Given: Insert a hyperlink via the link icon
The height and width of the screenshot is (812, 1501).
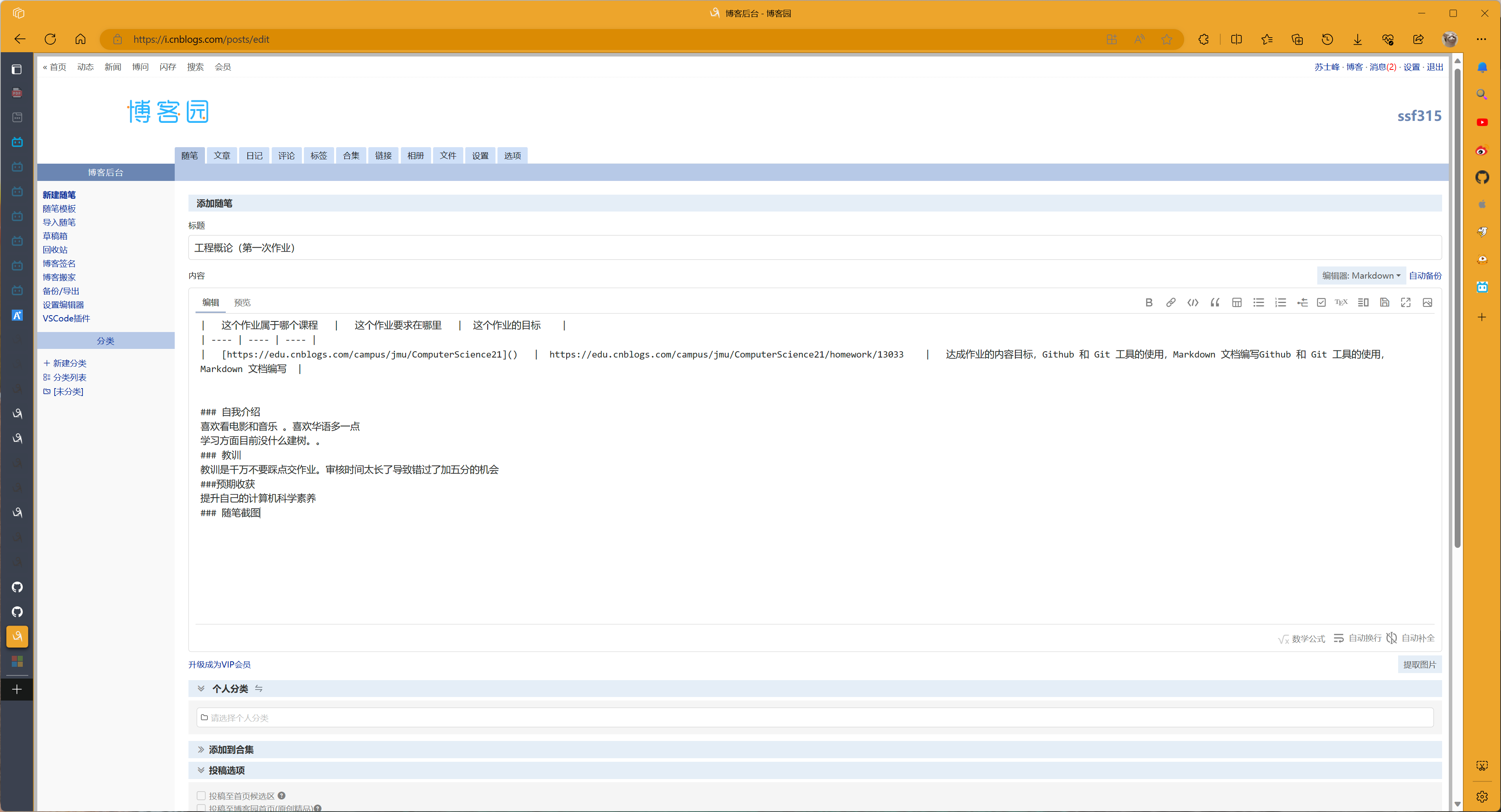Looking at the screenshot, I should [1170, 302].
